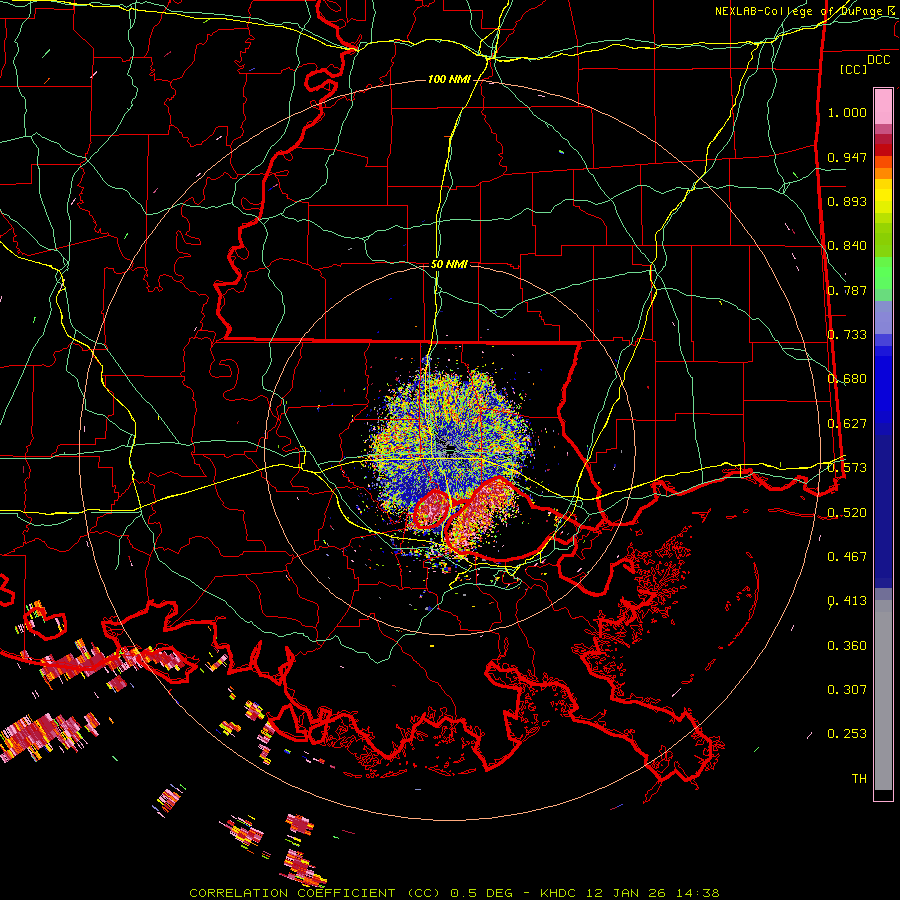Select the 0.520 legend value

coord(847,513)
